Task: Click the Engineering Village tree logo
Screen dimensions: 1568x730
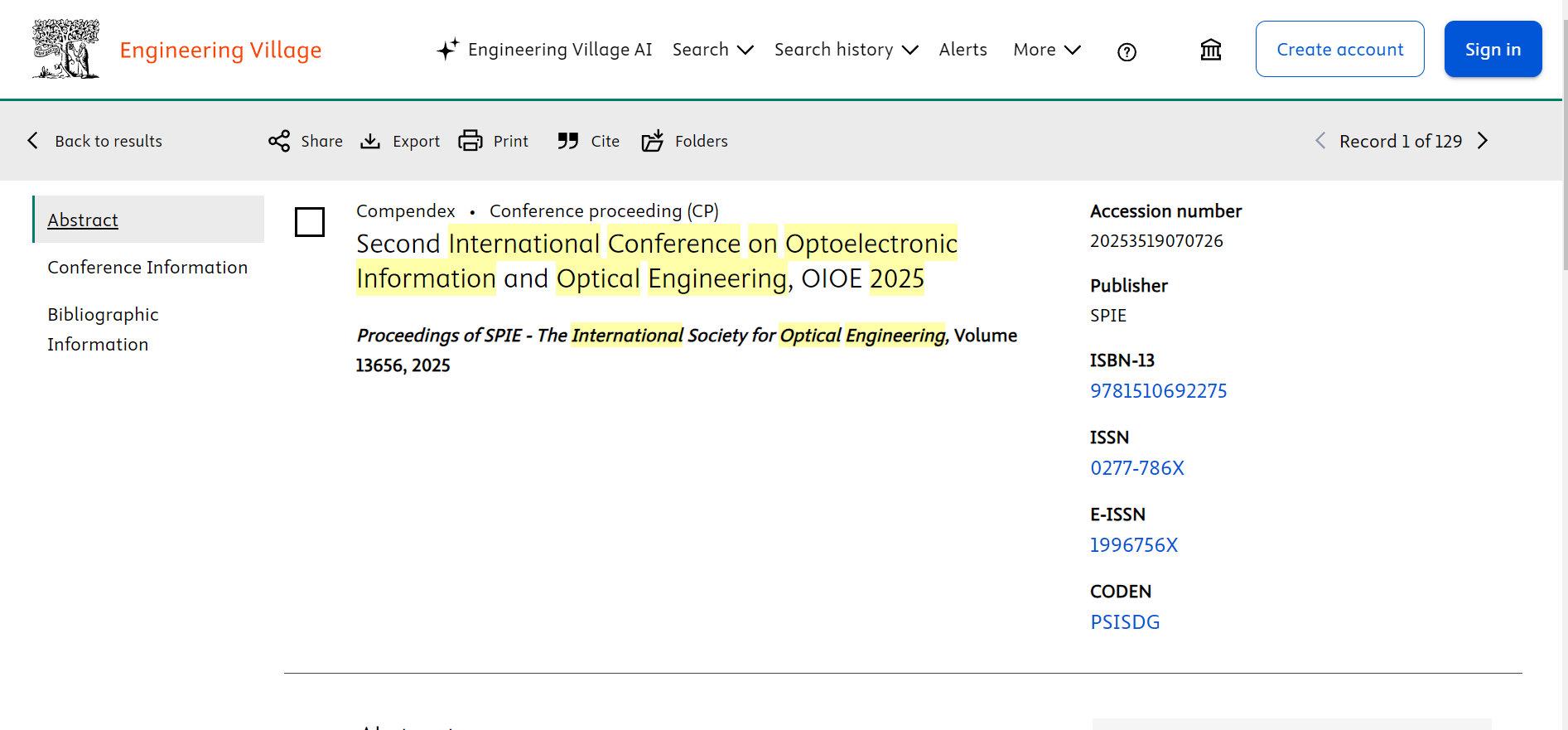Action: [x=65, y=49]
